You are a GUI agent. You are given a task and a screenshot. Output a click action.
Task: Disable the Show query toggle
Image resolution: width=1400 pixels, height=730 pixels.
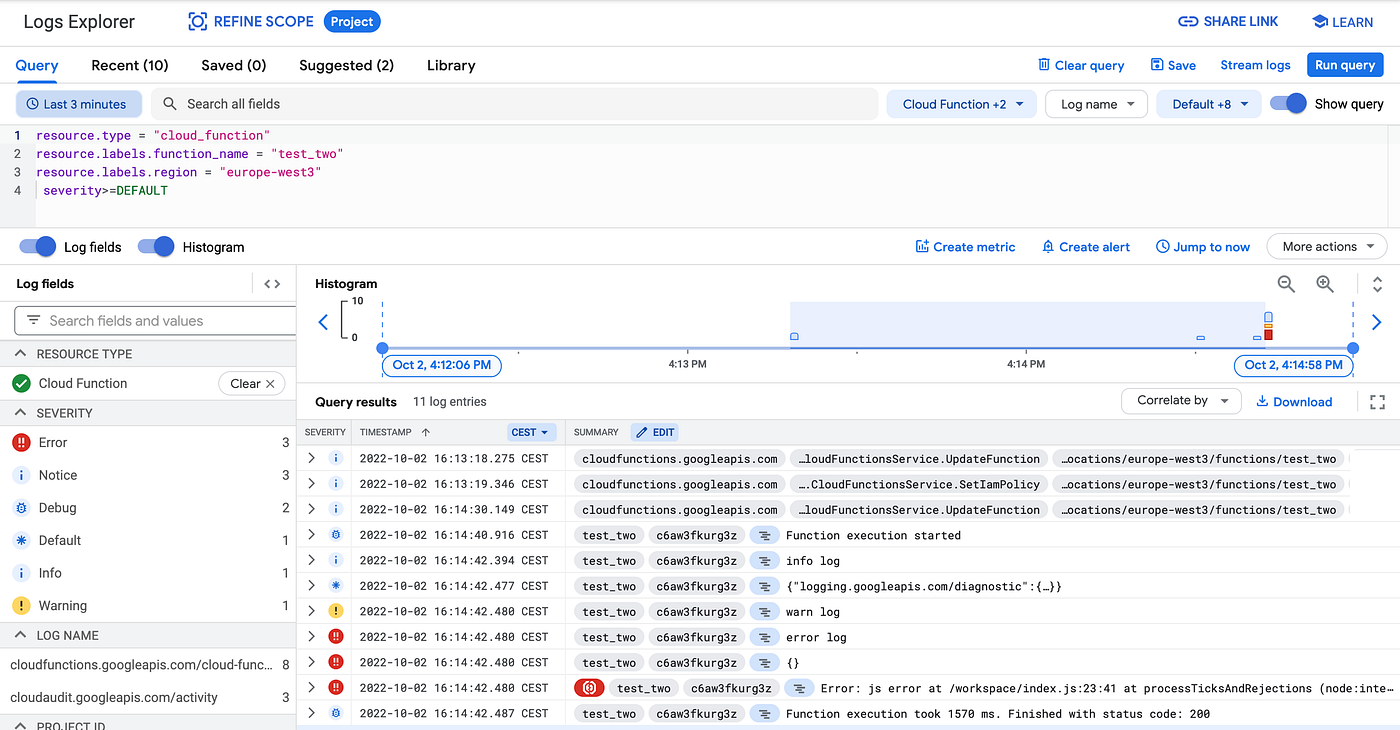coord(1290,103)
